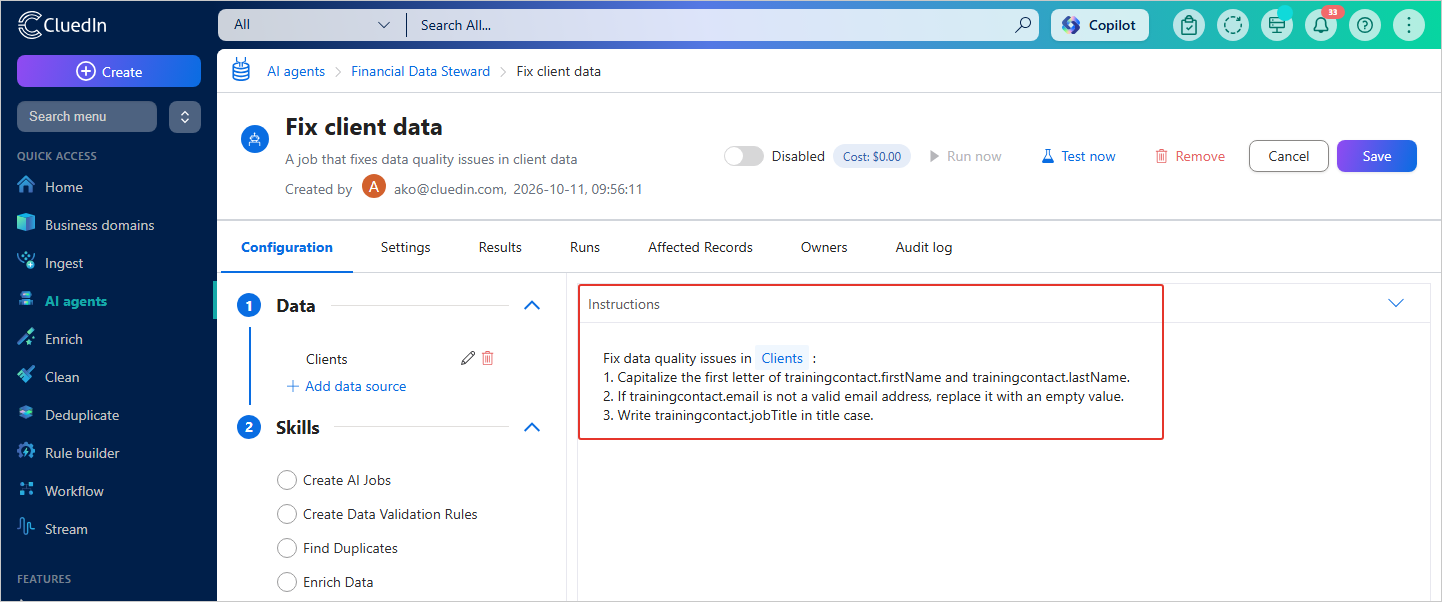The height and width of the screenshot is (602, 1442).
Task: Delete the Clients data source trash icon
Action: [488, 358]
